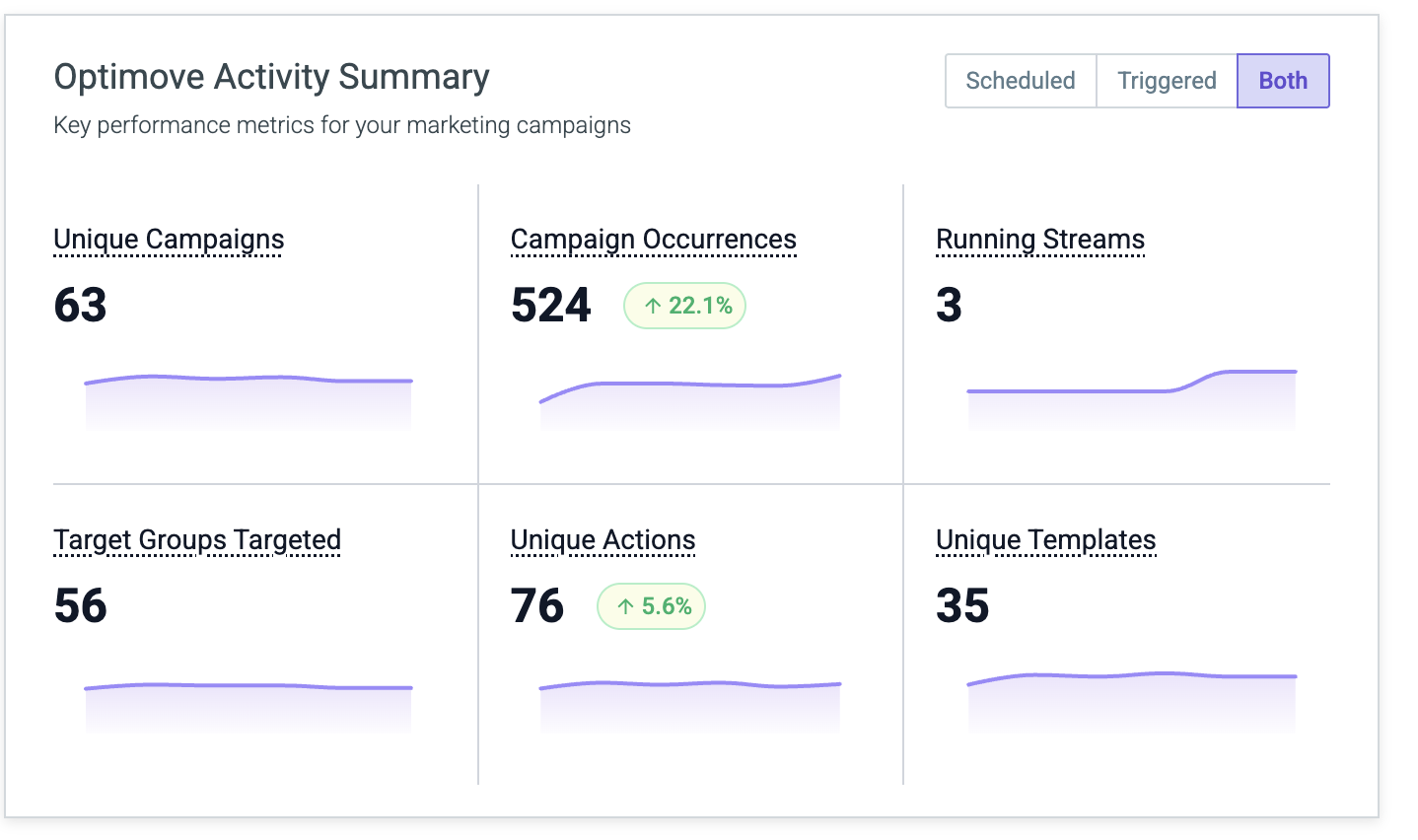Viewport: 1418px width, 840px height.
Task: Click the up arrow in 22.1% badge
Action: [652, 306]
